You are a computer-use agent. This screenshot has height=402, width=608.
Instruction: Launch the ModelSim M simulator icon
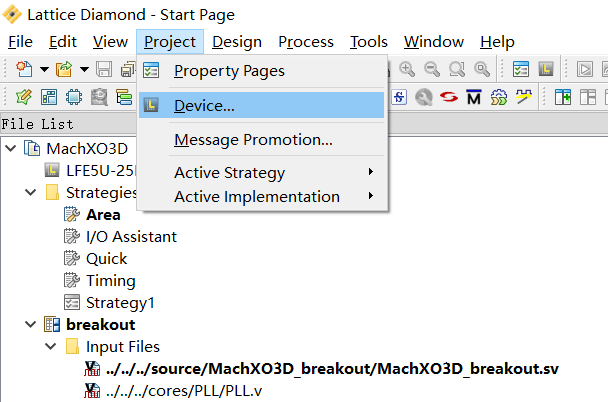[474, 97]
